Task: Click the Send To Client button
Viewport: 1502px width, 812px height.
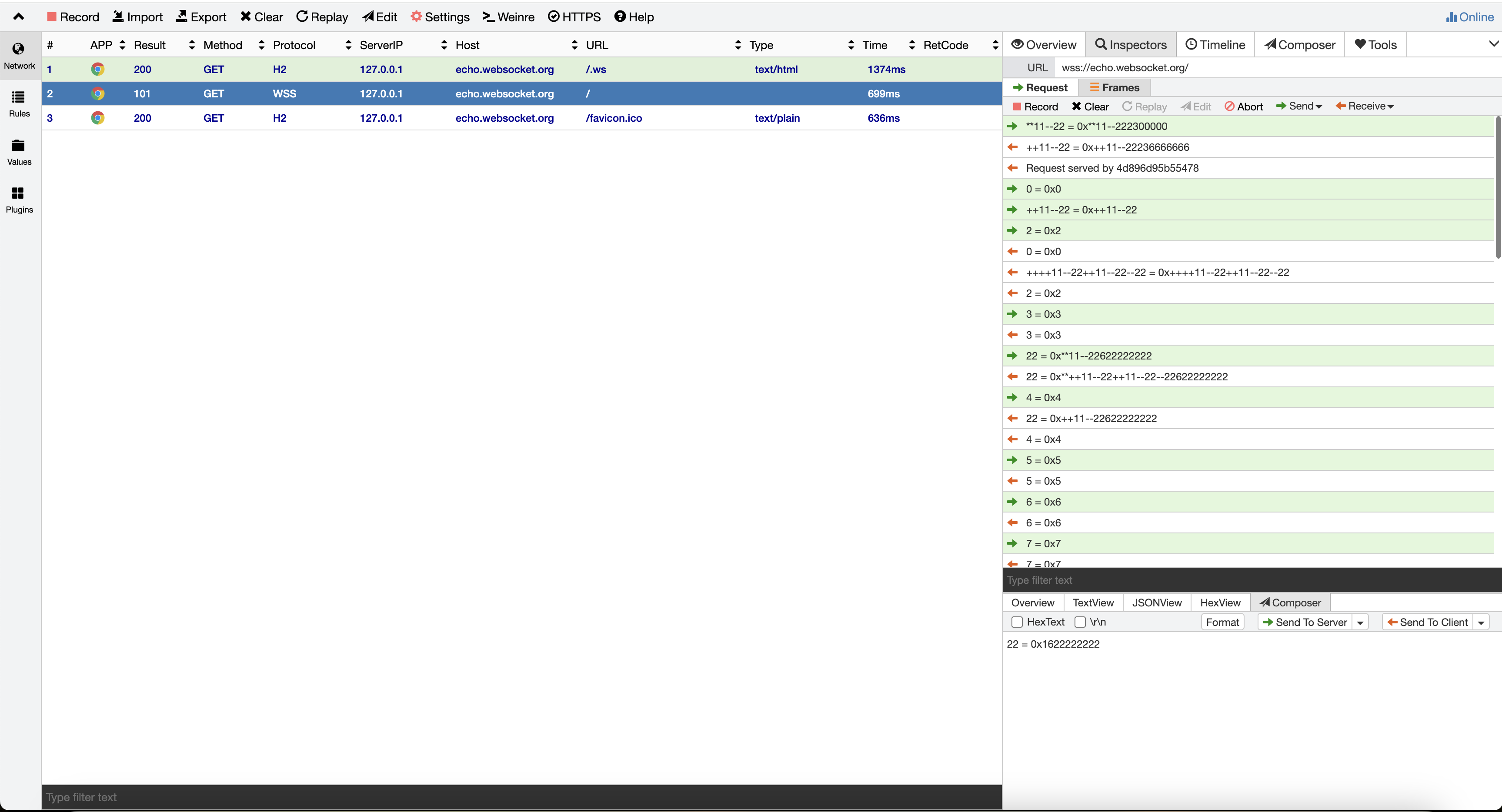Action: [1427, 622]
